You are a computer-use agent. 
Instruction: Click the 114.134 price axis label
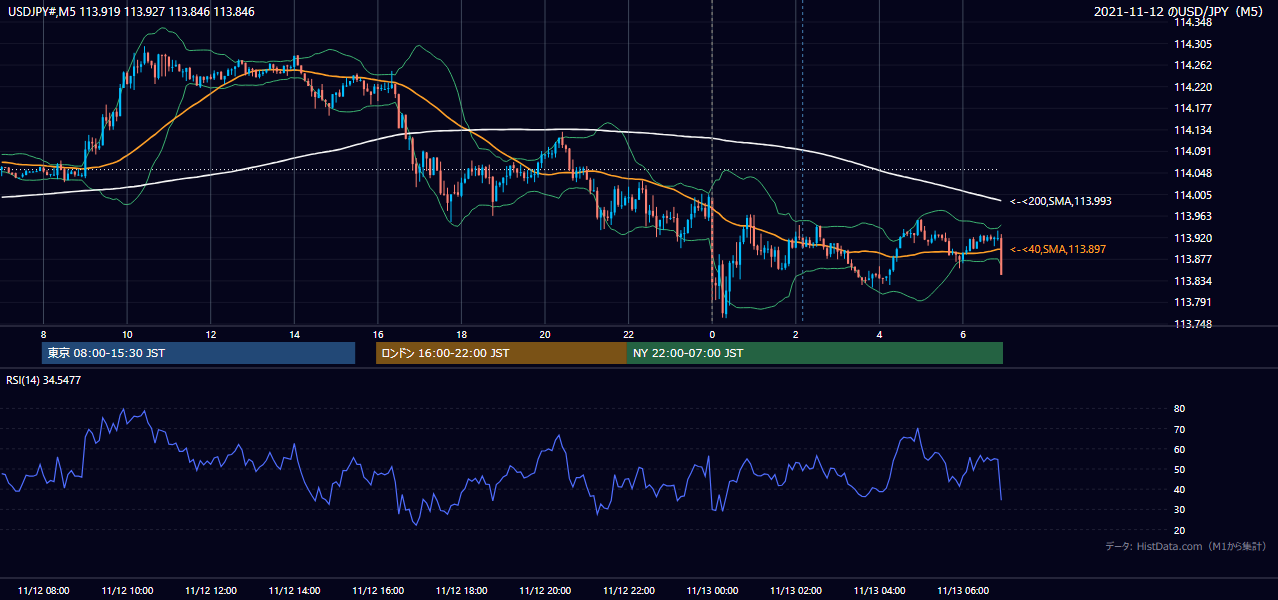1193,130
